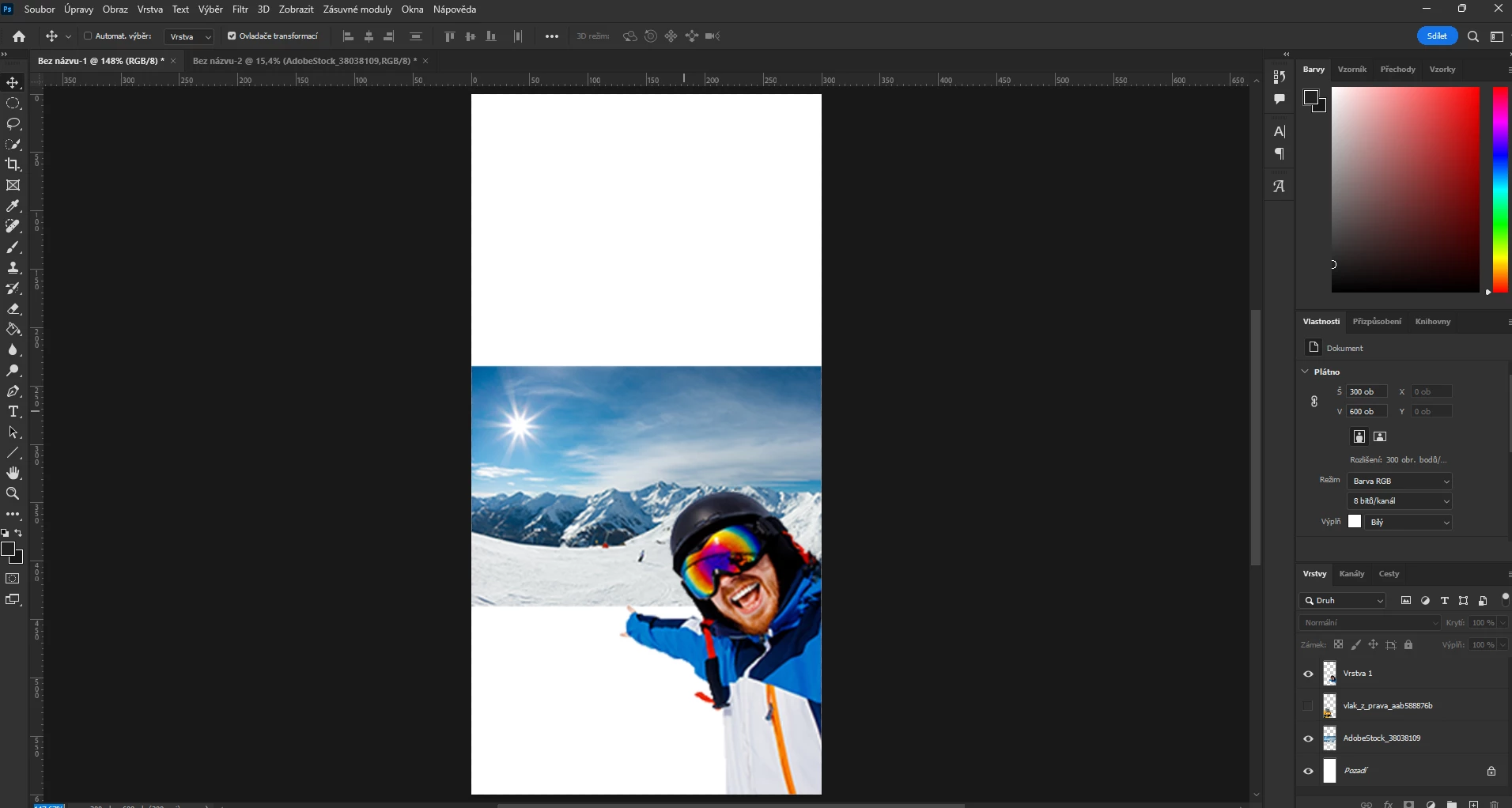Open the collapsed Character panel icon
The height and width of the screenshot is (808, 1512).
click(x=1280, y=131)
